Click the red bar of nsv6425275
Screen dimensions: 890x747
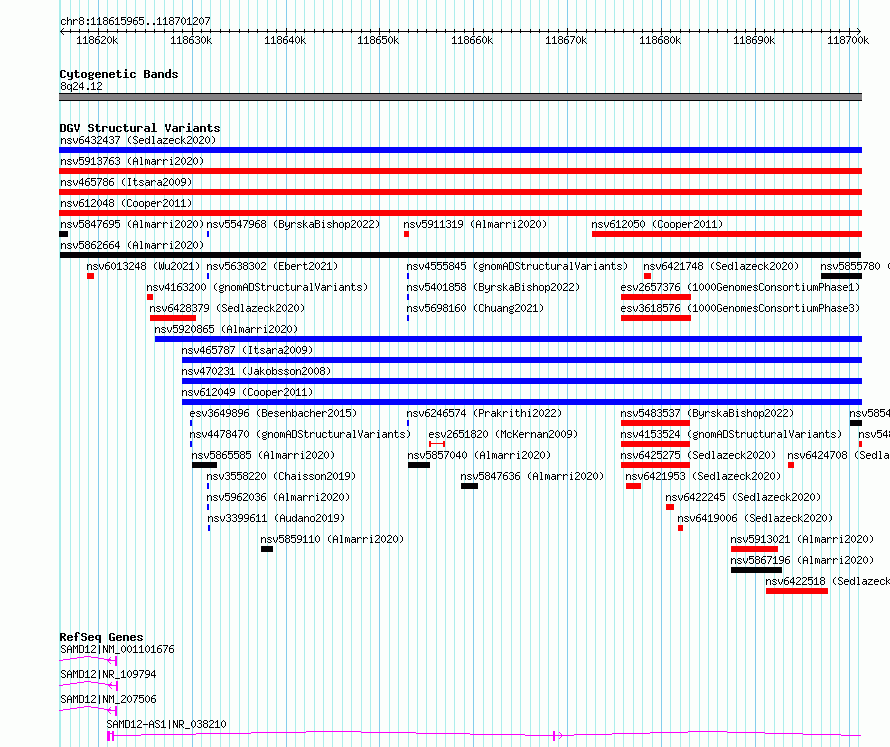(656, 465)
